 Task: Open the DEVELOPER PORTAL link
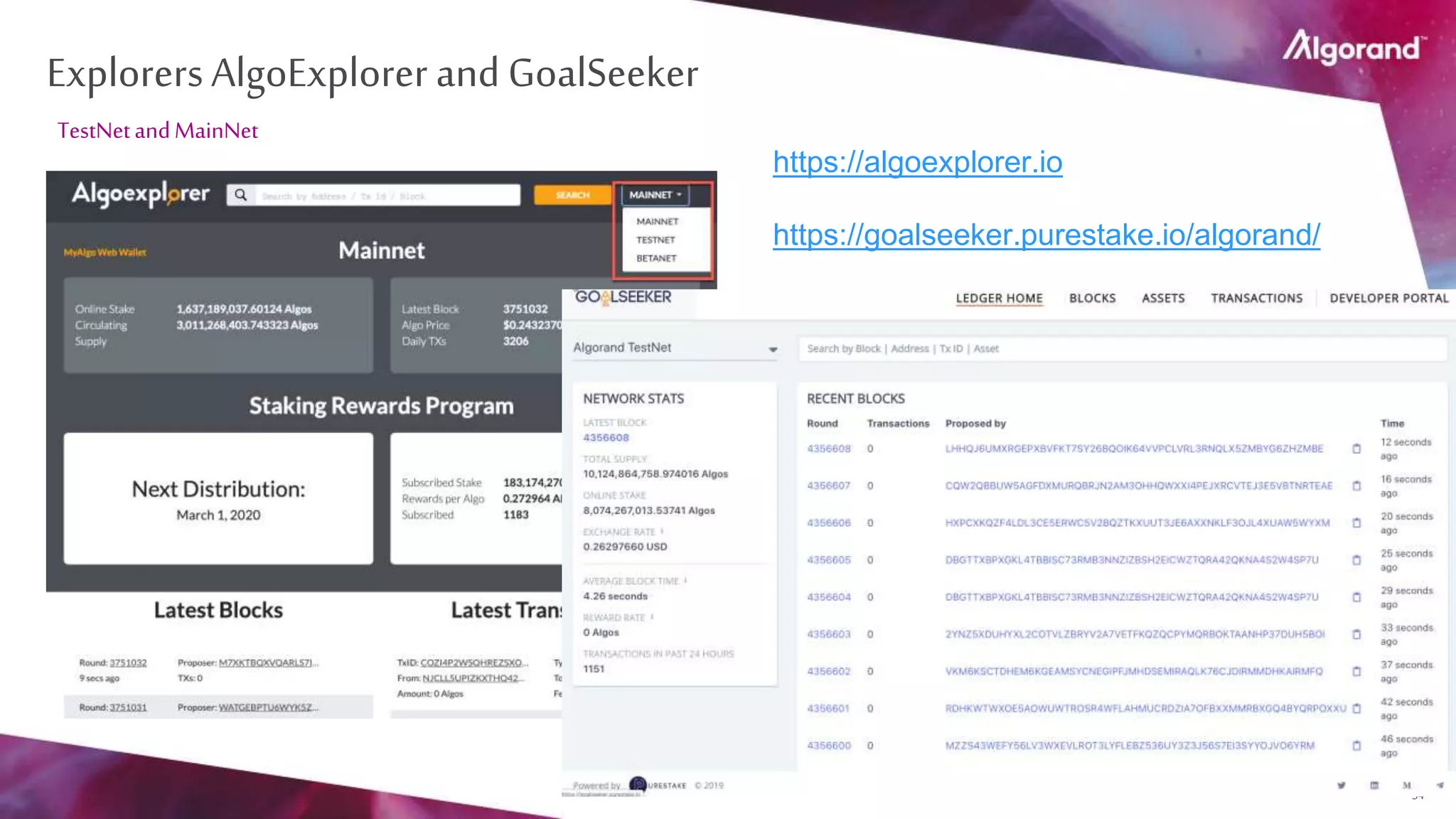tap(1388, 299)
